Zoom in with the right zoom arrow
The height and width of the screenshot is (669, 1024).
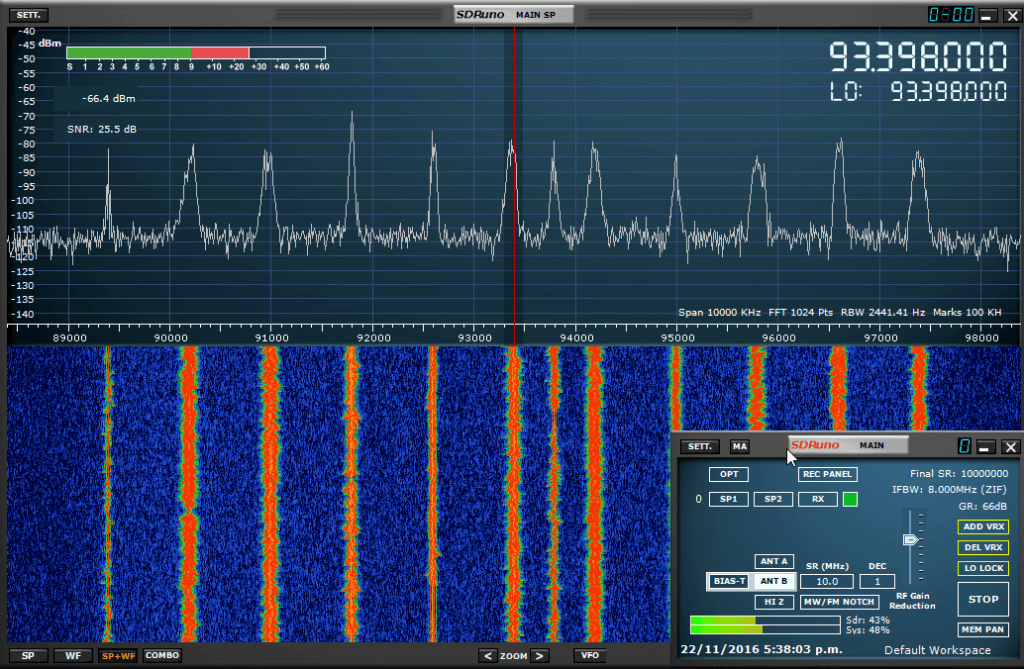click(539, 656)
